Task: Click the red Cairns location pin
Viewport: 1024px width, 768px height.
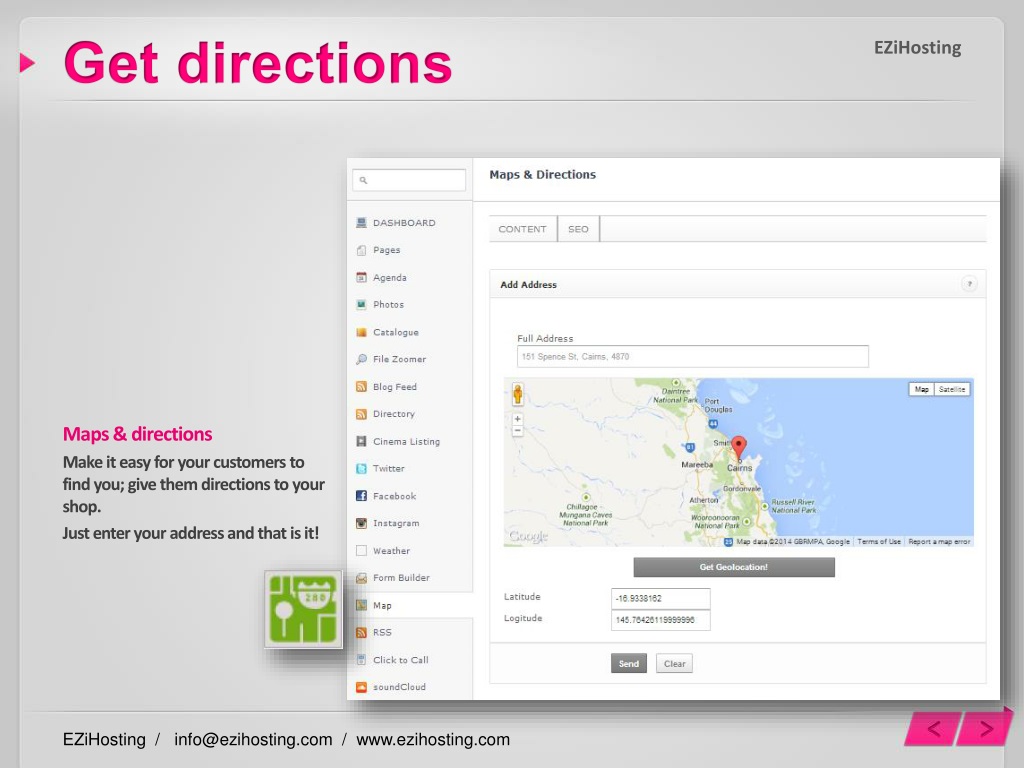Action: click(x=739, y=448)
